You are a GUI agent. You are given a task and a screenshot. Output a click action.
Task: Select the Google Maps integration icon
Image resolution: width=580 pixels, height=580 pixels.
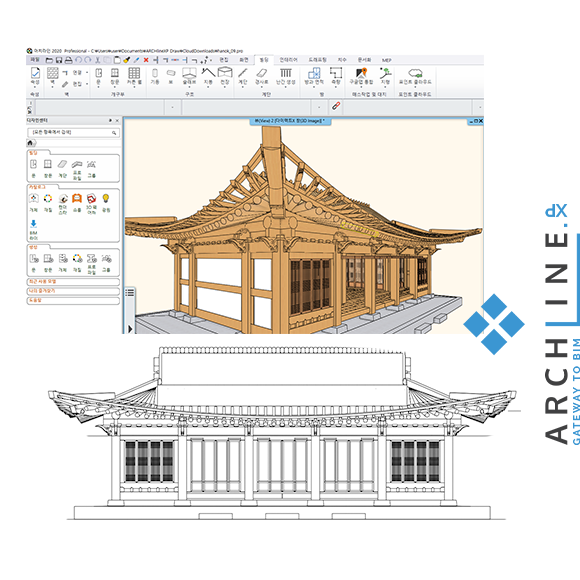361,76
